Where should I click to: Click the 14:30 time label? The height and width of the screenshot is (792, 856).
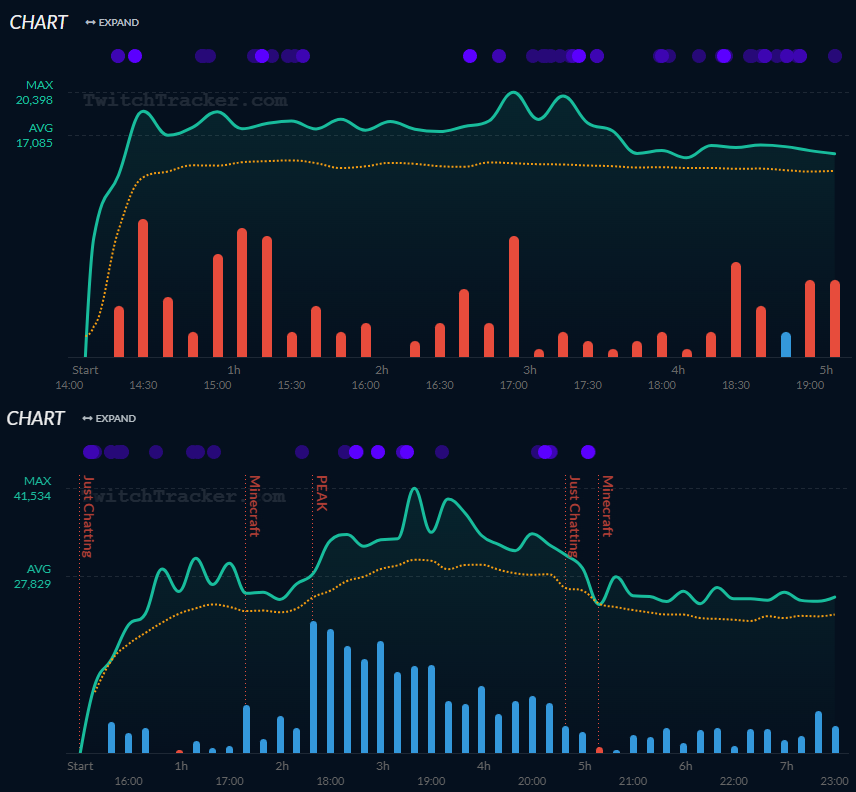pyautogui.click(x=143, y=385)
